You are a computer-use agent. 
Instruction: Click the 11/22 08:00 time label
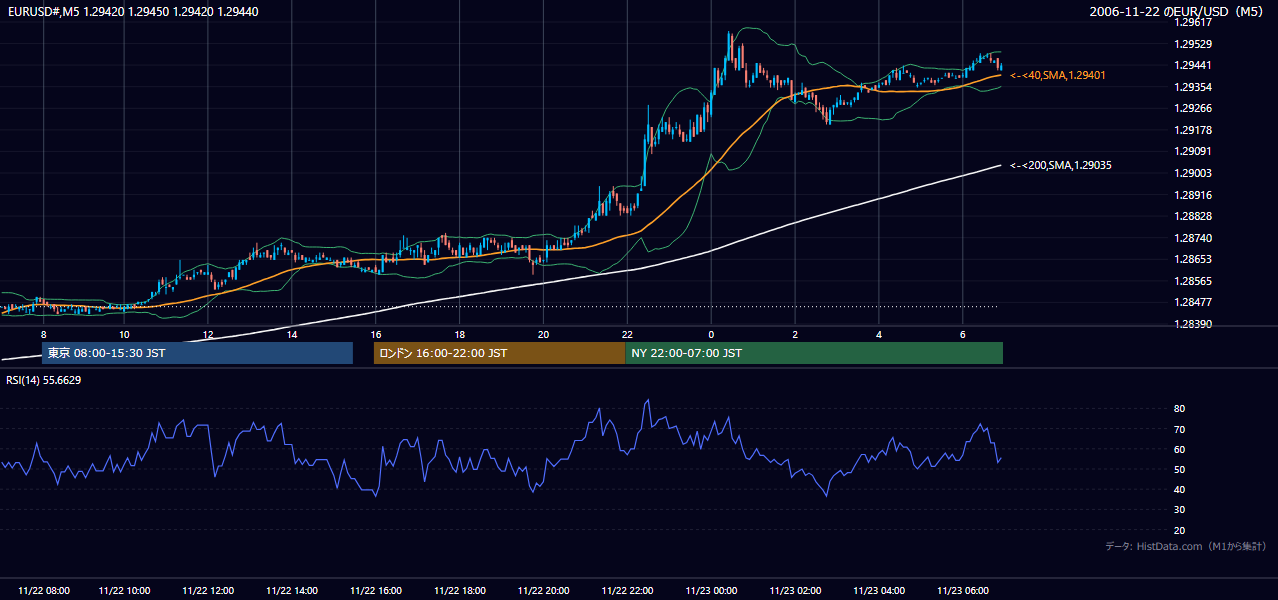[44, 591]
